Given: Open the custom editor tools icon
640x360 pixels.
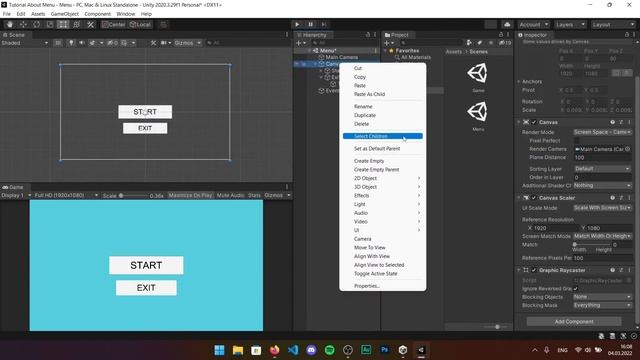Looking at the screenshot, I should click(x=90, y=24).
